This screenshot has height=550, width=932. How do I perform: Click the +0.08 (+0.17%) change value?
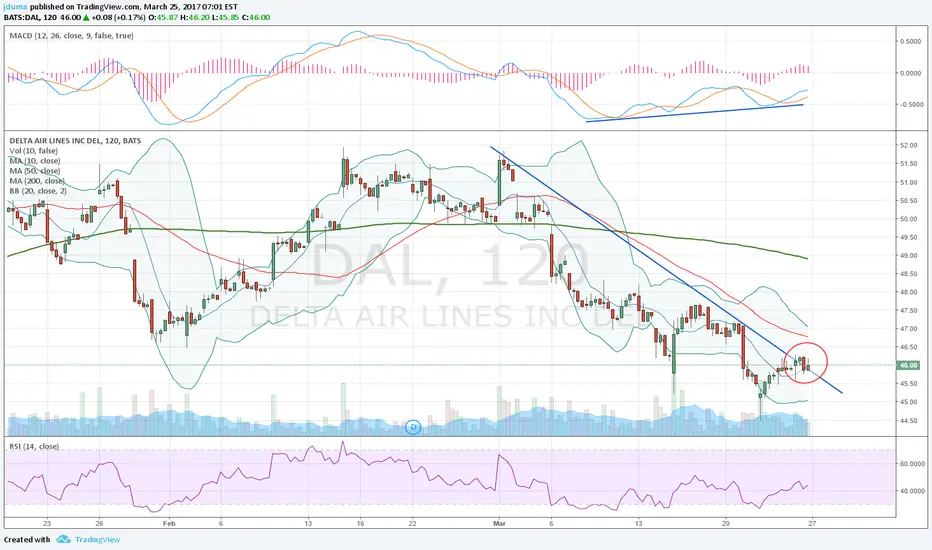122,17
